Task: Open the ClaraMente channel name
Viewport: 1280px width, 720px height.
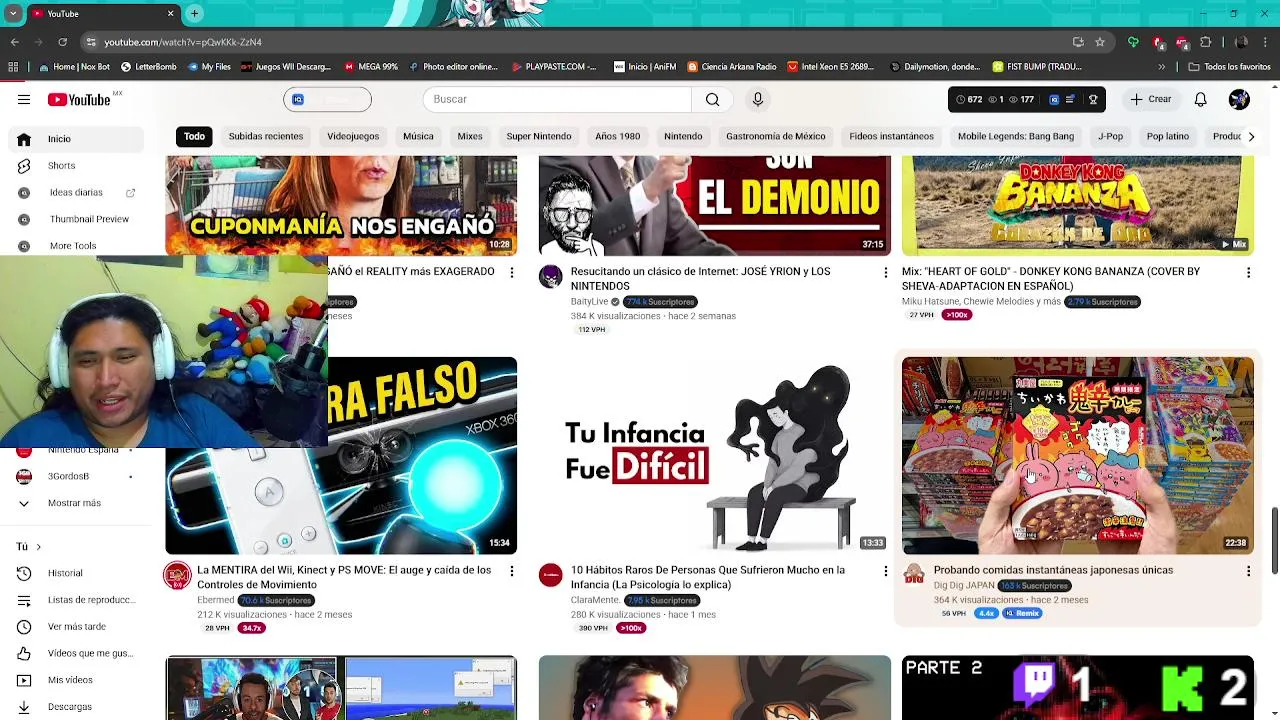Action: 595,600
